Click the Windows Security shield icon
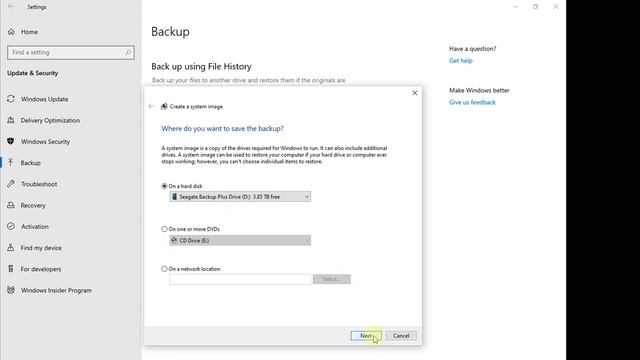The width and height of the screenshot is (640, 360). (x=11, y=141)
